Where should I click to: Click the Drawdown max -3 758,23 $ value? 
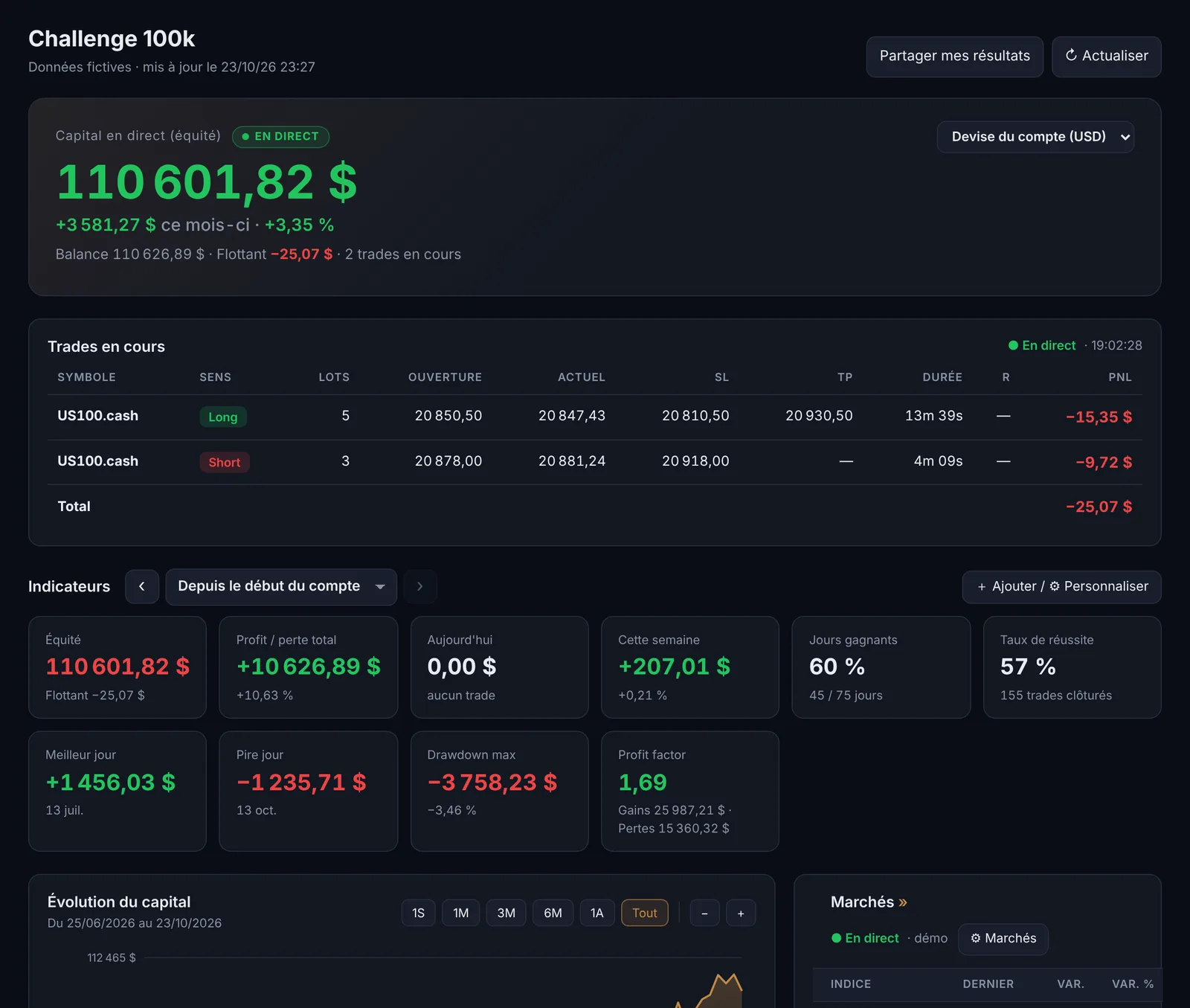492,783
